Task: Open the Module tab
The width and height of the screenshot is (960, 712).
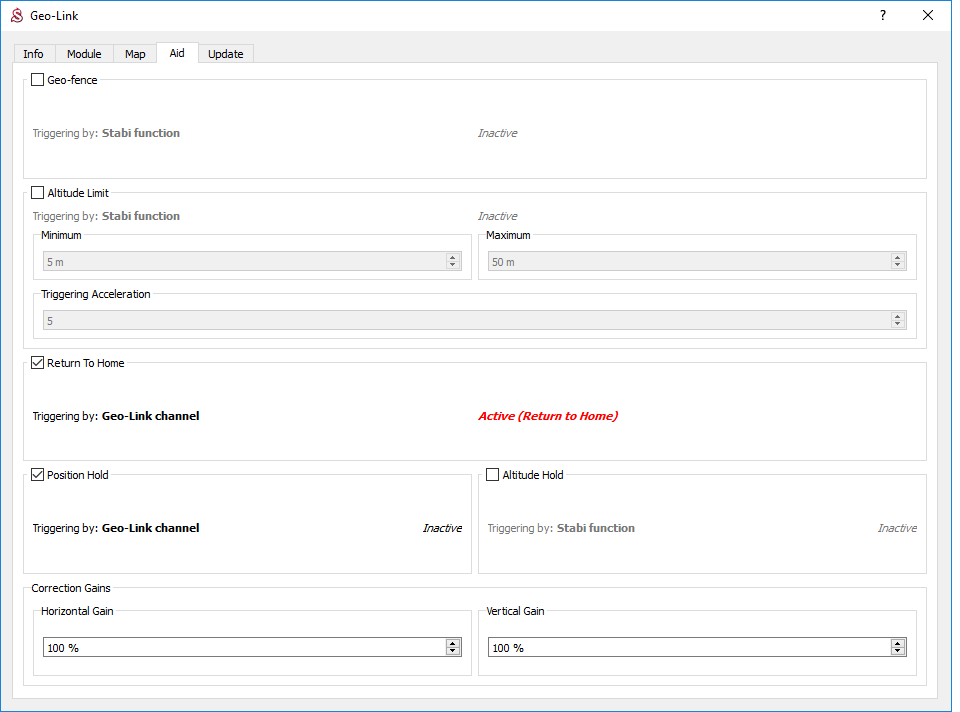Action: (x=84, y=54)
